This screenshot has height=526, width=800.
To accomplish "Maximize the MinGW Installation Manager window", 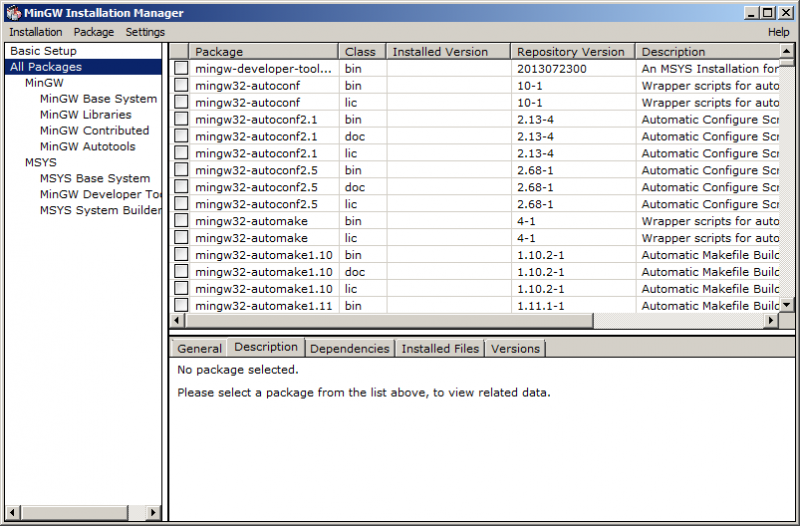I will point(768,13).
